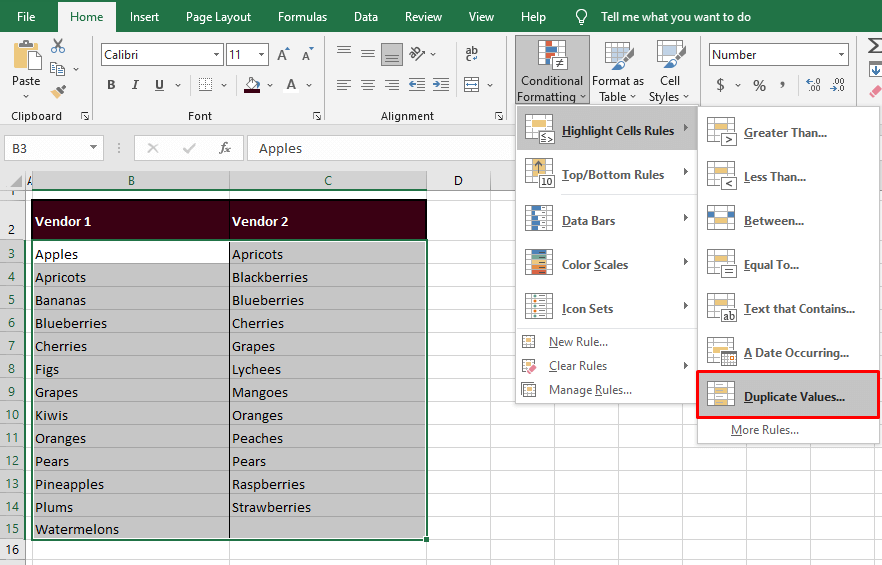Click the Name Box showing B3
The height and width of the screenshot is (565, 882).
pos(54,149)
